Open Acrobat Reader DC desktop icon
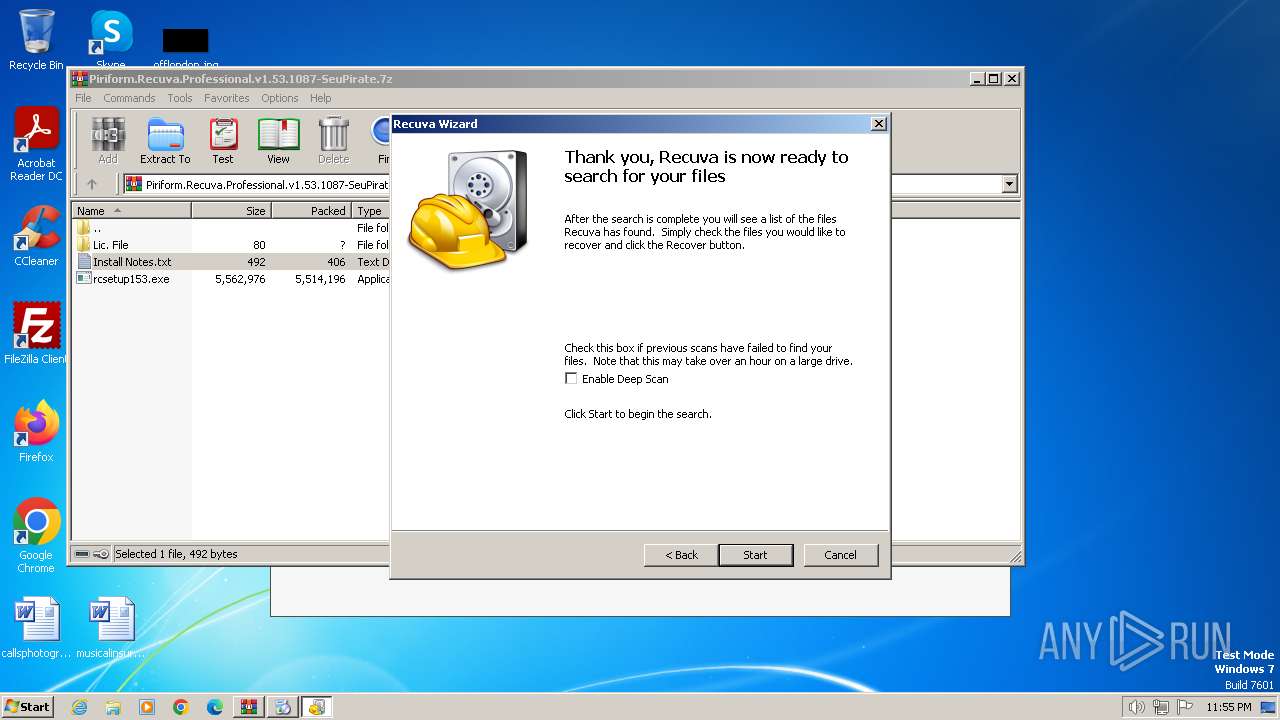 36,144
